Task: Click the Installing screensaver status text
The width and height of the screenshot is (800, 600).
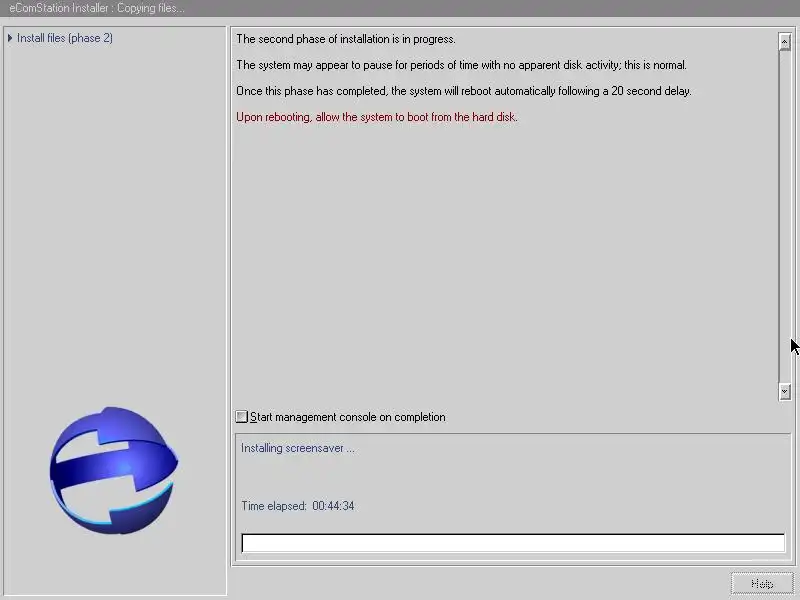Action: pos(297,448)
